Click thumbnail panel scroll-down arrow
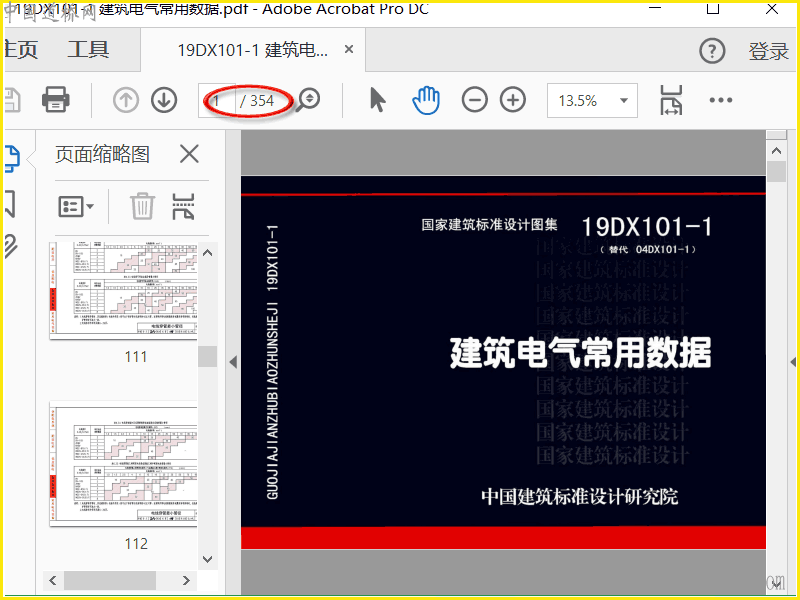Screen dimensions: 800x600 click(x=208, y=559)
